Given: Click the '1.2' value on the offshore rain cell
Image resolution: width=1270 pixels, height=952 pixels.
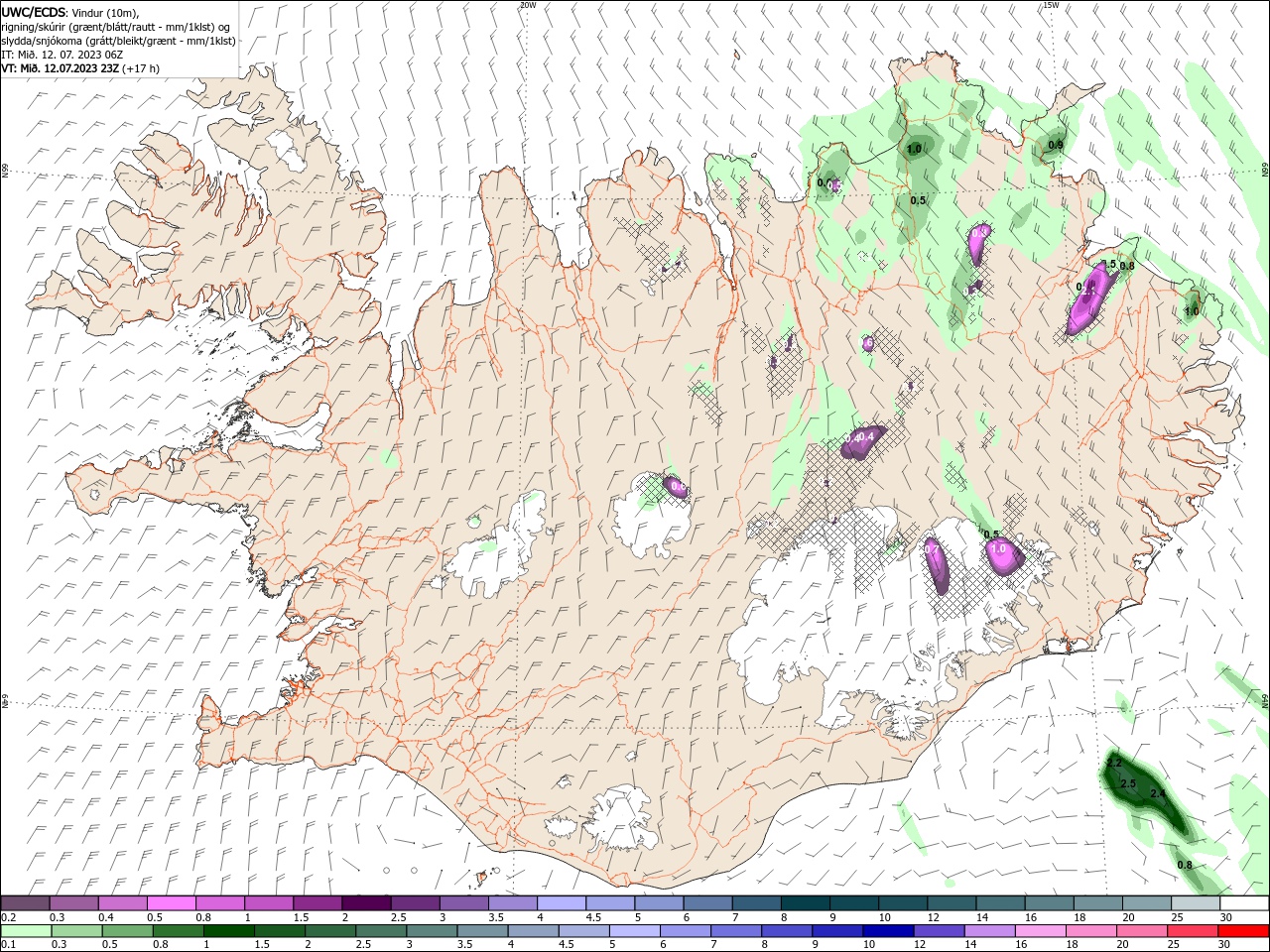Looking at the screenshot, I should [x=1114, y=763].
